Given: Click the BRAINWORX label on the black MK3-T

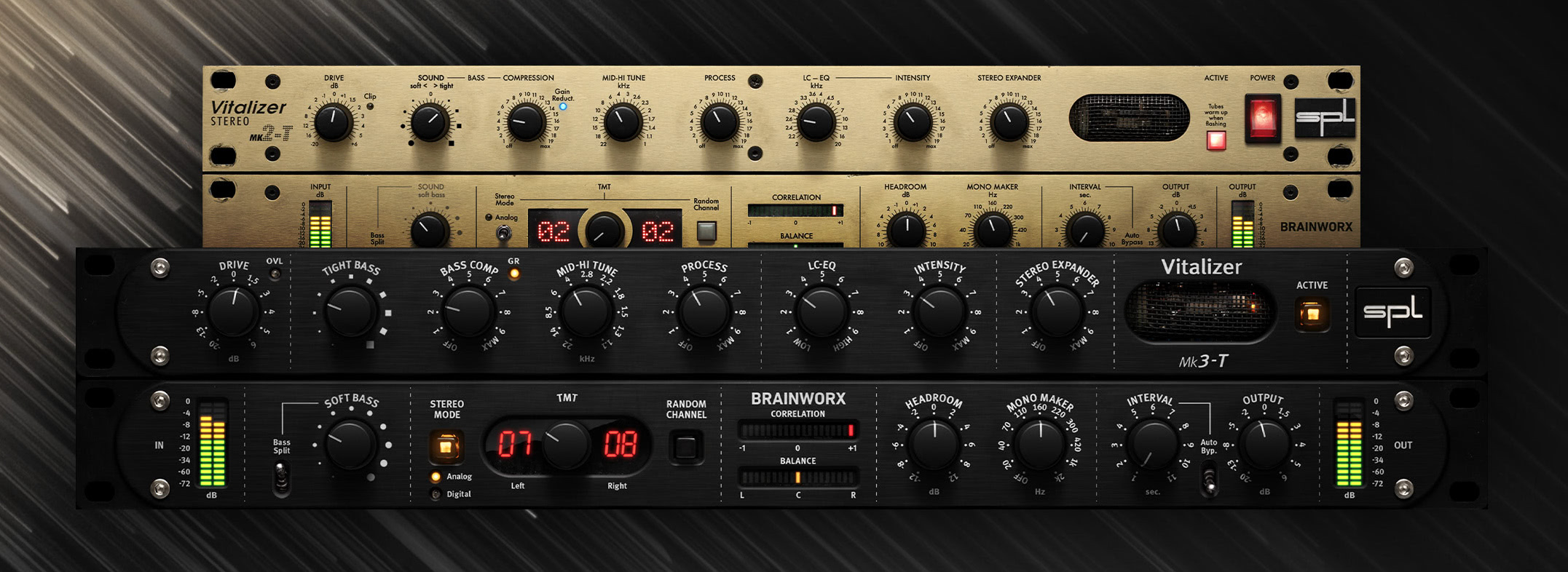Looking at the screenshot, I should (x=798, y=399).
